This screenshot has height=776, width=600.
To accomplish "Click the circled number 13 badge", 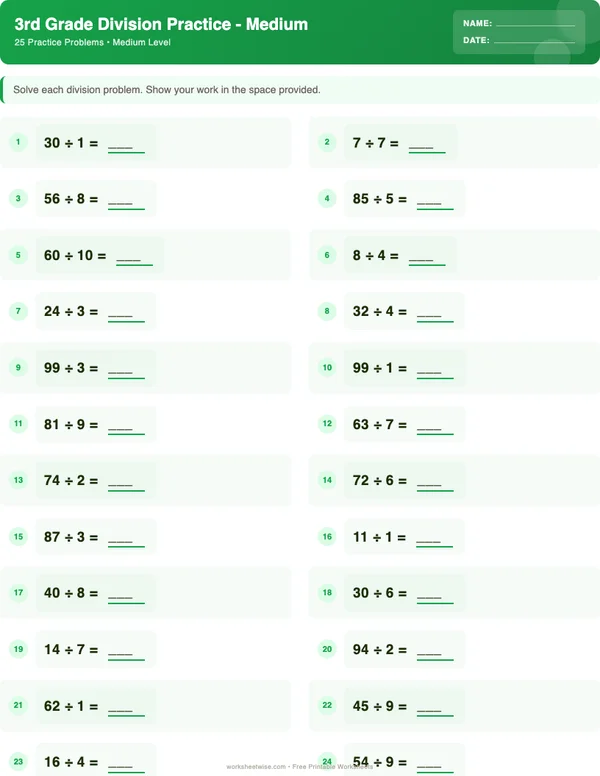I will coord(18,480).
